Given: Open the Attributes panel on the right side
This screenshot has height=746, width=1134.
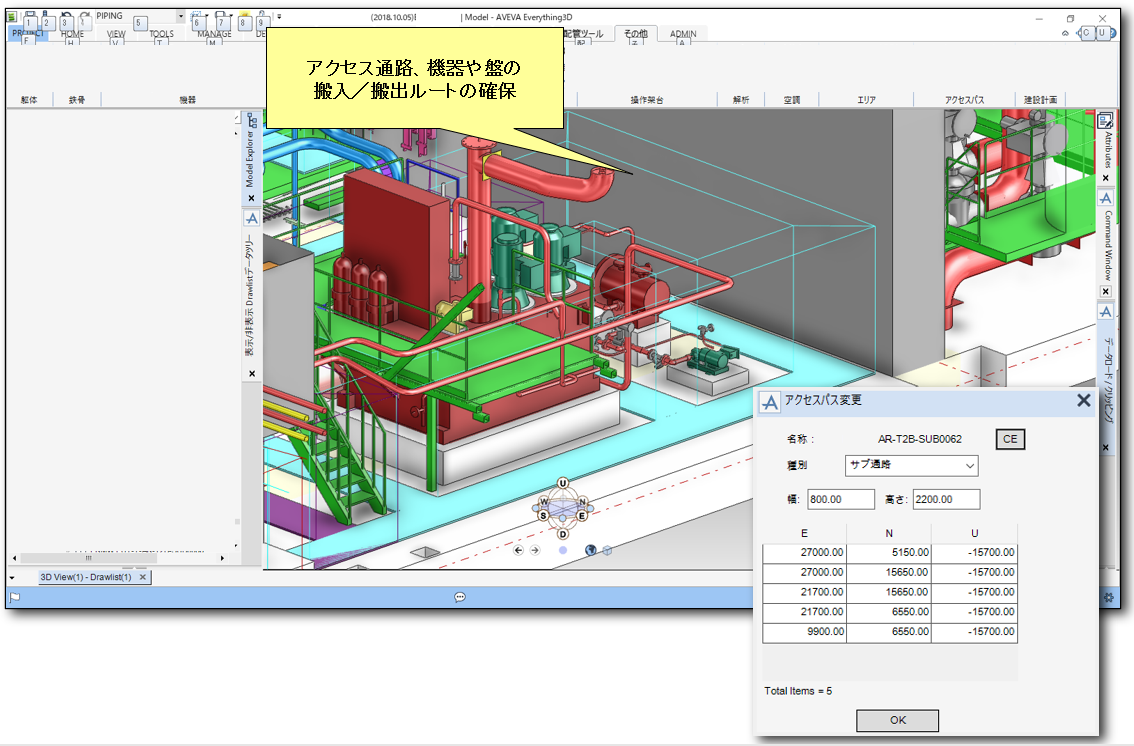Looking at the screenshot, I should tap(1106, 150).
